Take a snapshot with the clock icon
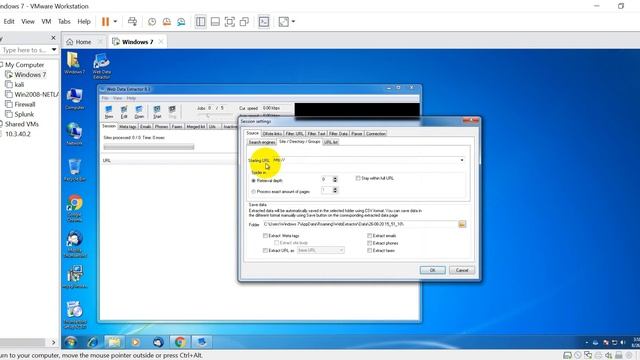The width and height of the screenshot is (640, 360). click(x=152, y=22)
